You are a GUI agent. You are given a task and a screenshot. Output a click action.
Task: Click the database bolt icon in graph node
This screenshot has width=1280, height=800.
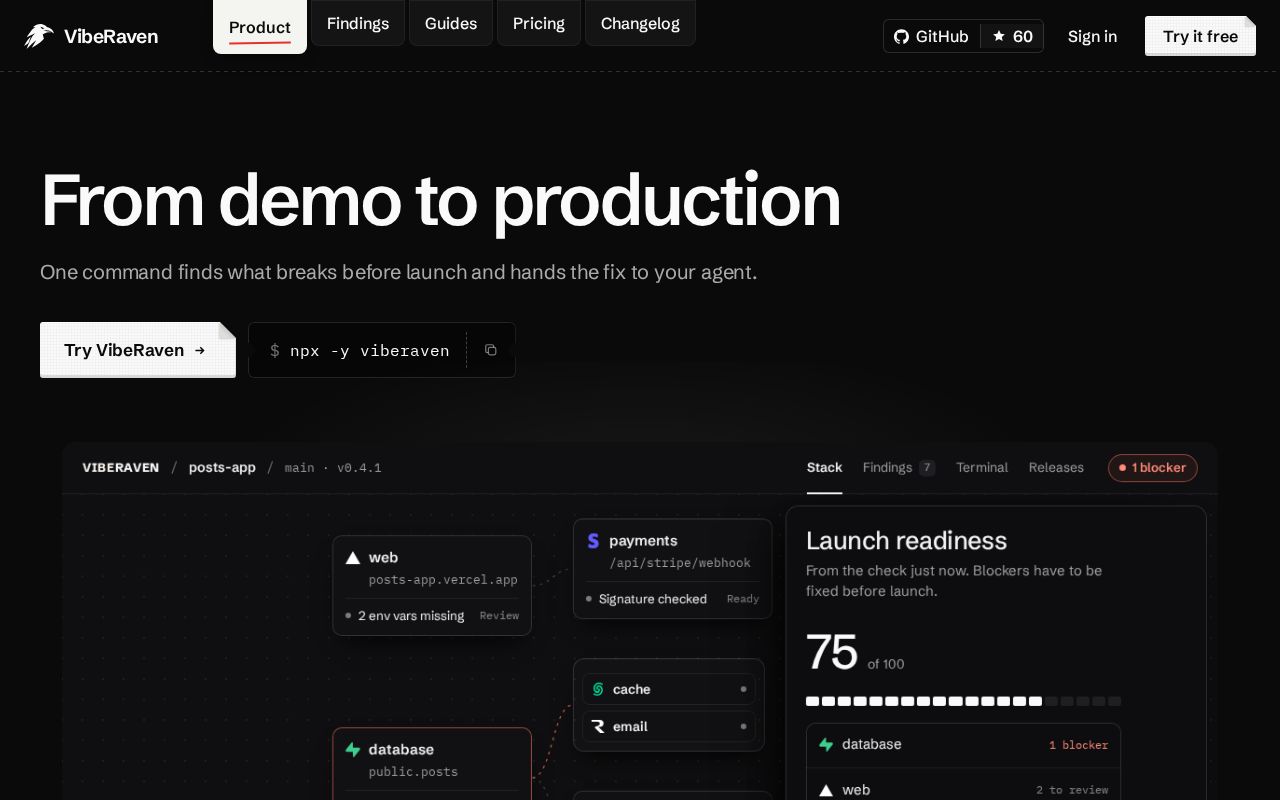pyautogui.click(x=353, y=749)
